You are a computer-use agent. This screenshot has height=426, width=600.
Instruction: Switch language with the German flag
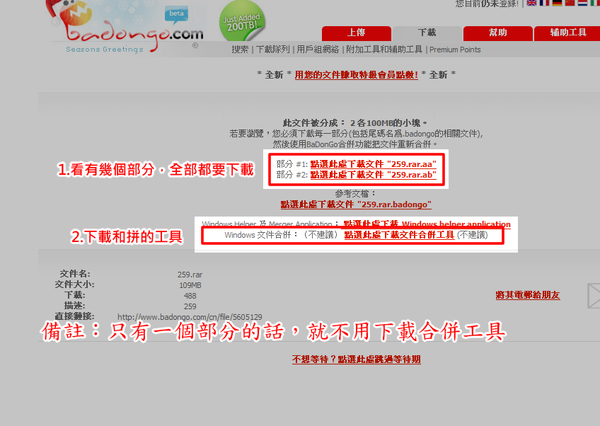pyautogui.click(x=557, y=3)
